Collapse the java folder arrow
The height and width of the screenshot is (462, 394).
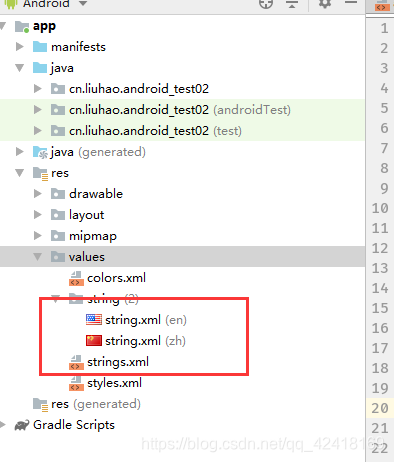(x=20, y=68)
